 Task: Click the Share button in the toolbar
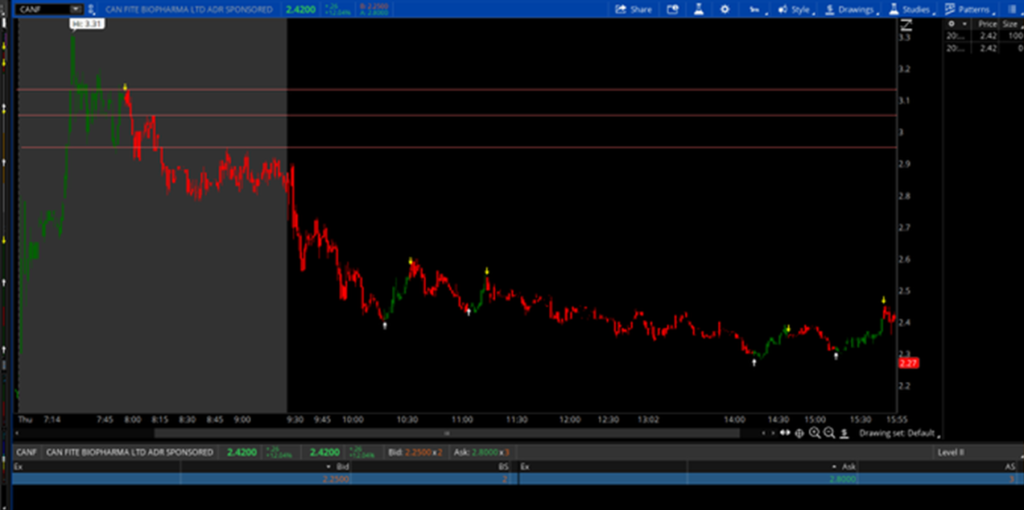pyautogui.click(x=633, y=9)
